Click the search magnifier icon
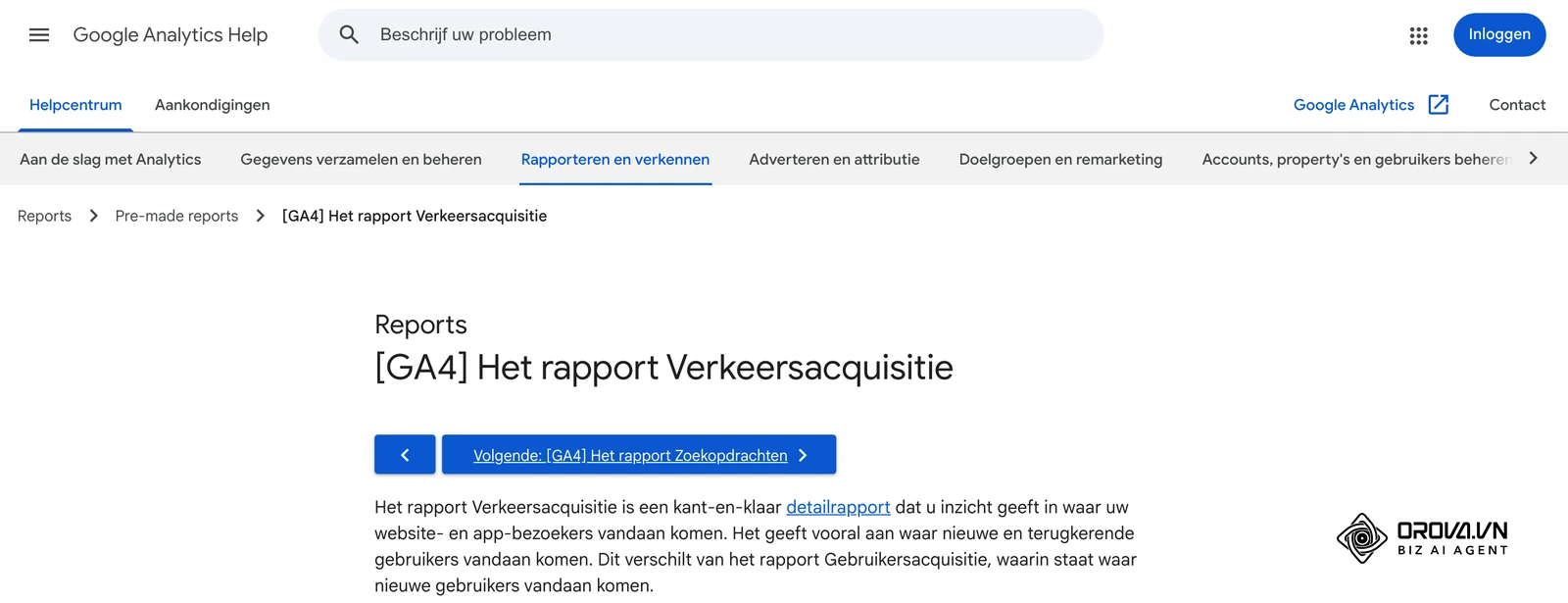Image resolution: width=1568 pixels, height=603 pixels. pyautogui.click(x=349, y=35)
